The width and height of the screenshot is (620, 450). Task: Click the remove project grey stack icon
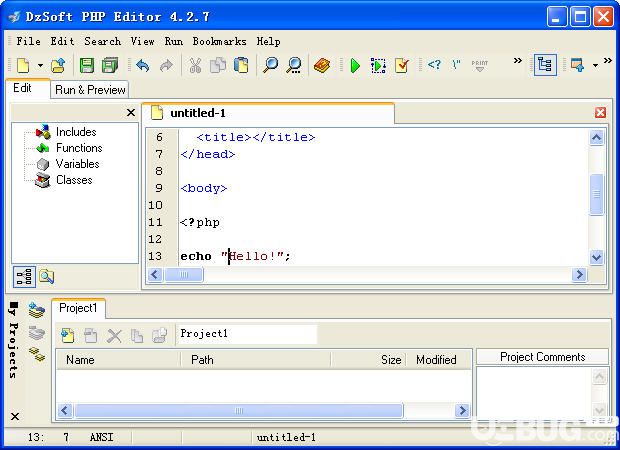click(x=37, y=333)
